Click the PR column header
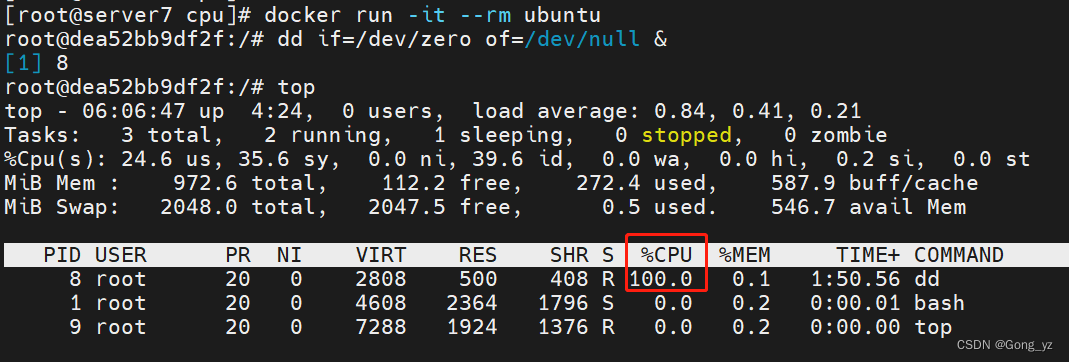1069x362 pixels. pos(238,255)
